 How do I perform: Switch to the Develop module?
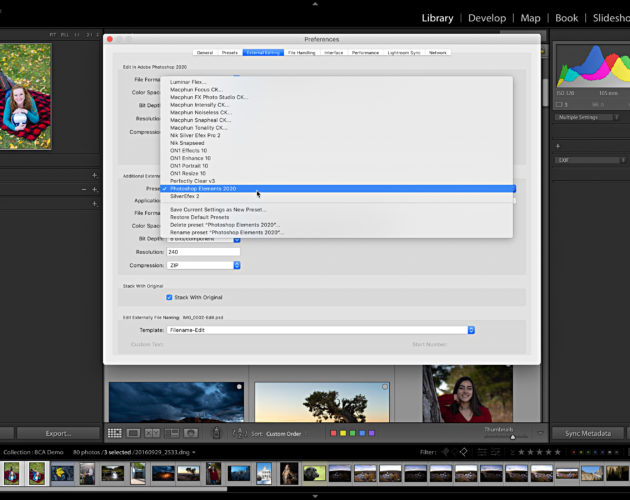tap(487, 18)
